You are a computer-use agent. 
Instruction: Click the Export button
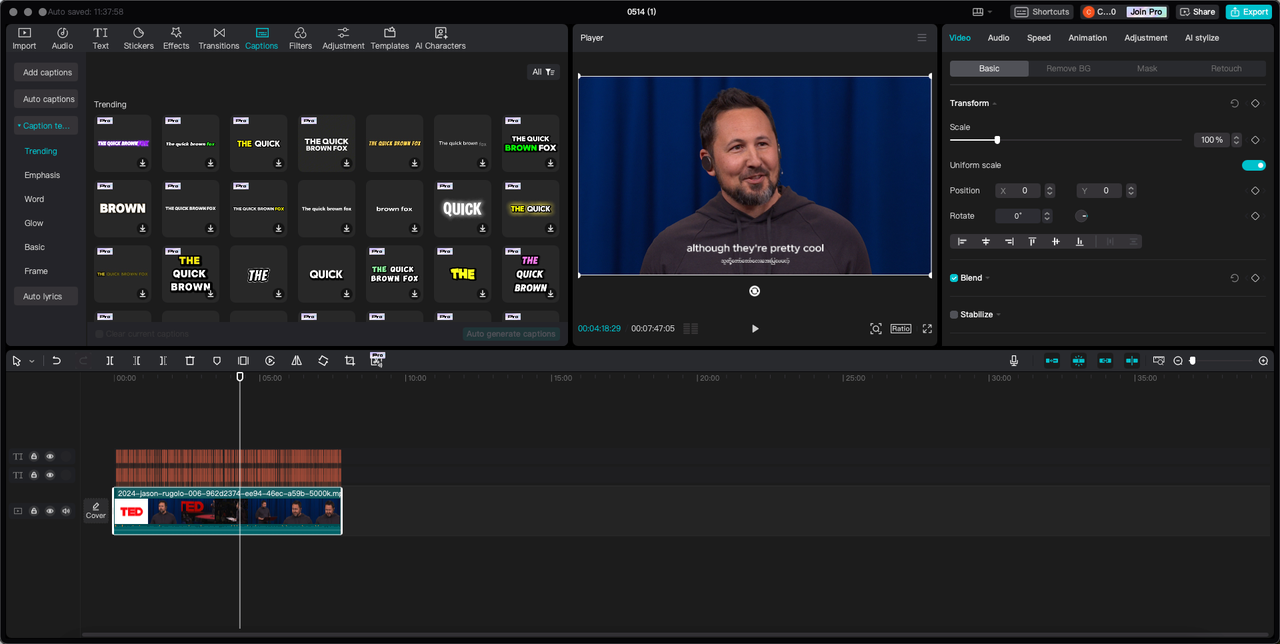tap(1248, 12)
